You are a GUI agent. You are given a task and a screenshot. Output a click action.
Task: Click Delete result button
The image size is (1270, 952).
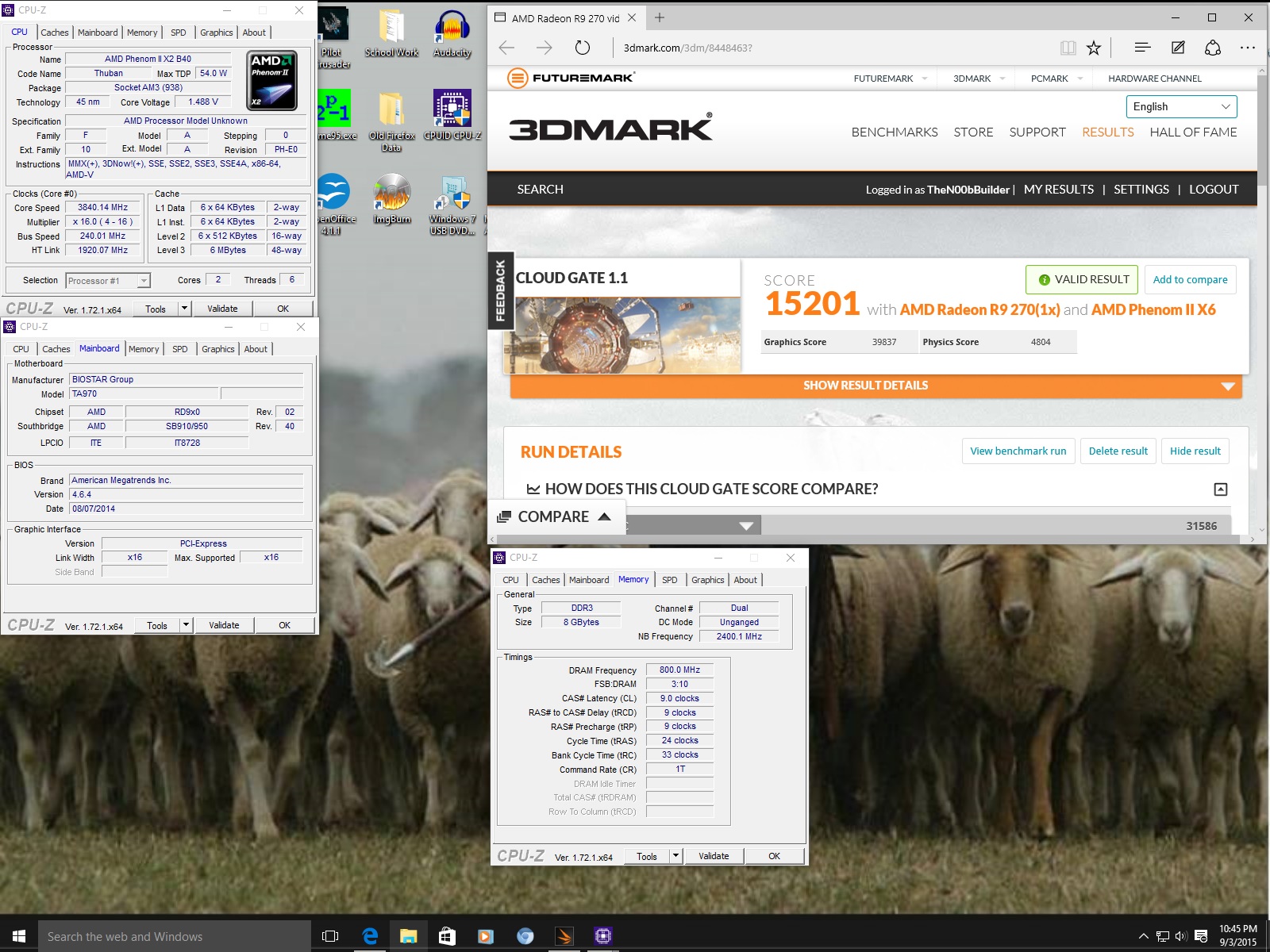tap(1118, 451)
